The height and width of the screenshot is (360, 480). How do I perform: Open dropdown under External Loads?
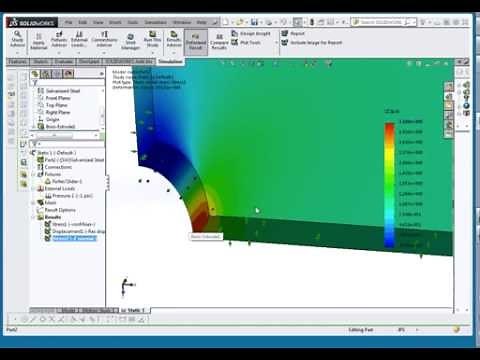(79, 53)
